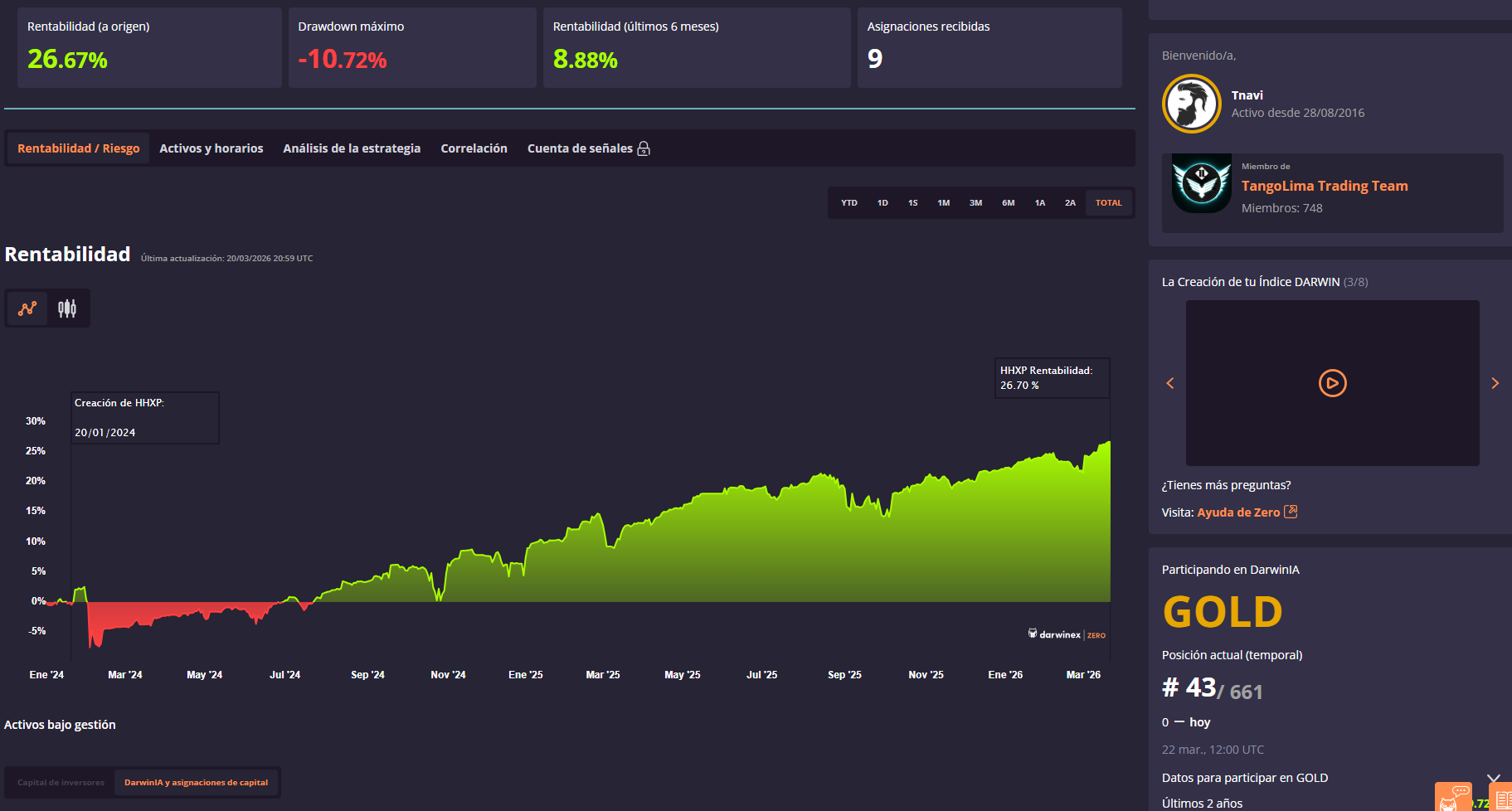Click the 22 mar., 12:00 UTC timestamp
This screenshot has width=1512, height=811.
1213,750
